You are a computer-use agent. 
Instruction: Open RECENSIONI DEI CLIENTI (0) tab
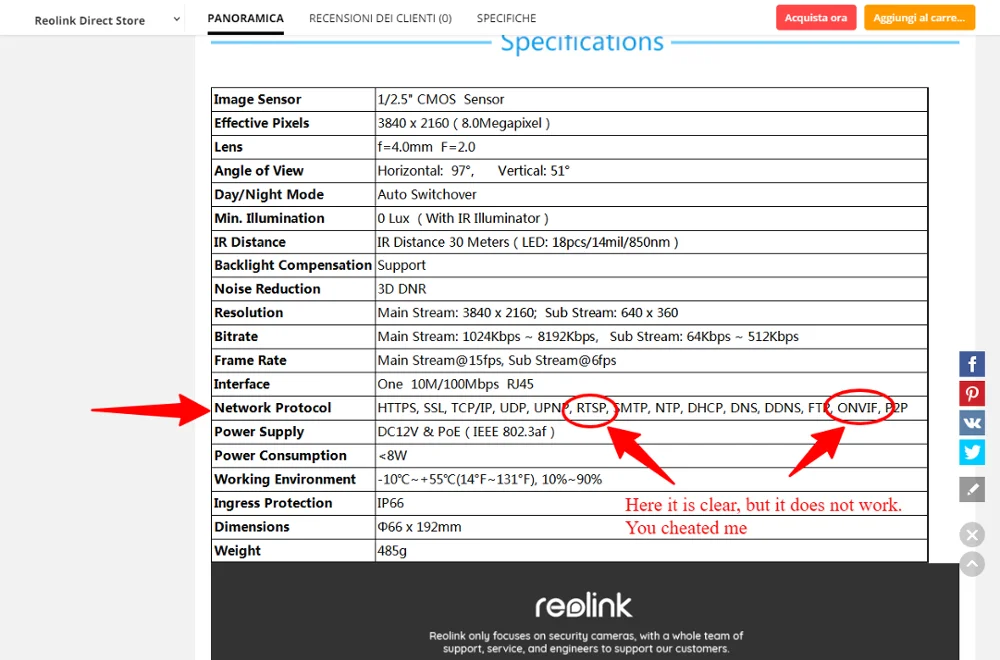point(380,18)
